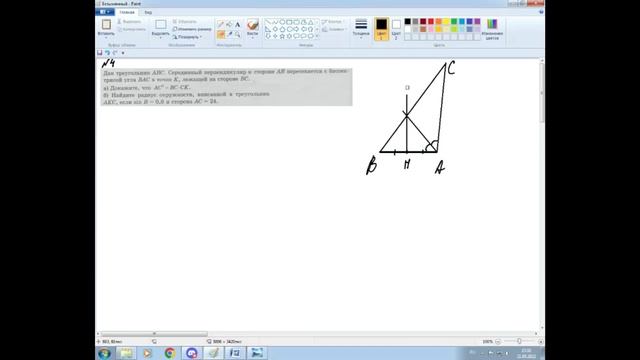
Task: Choose the orange color swatch
Action: tap(438, 22)
